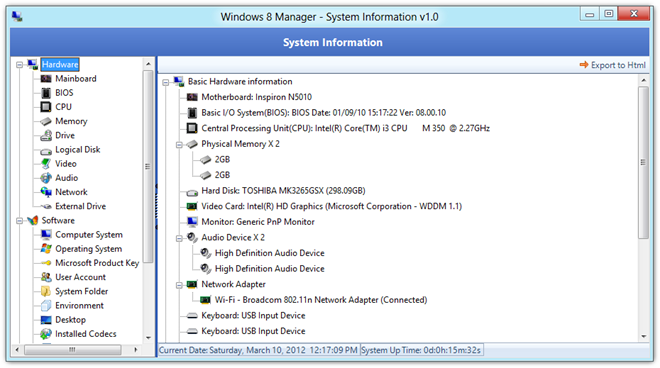The width and height of the screenshot is (660, 368).
Task: Select the Memory module icon in the sidebar
Action: (x=46, y=121)
